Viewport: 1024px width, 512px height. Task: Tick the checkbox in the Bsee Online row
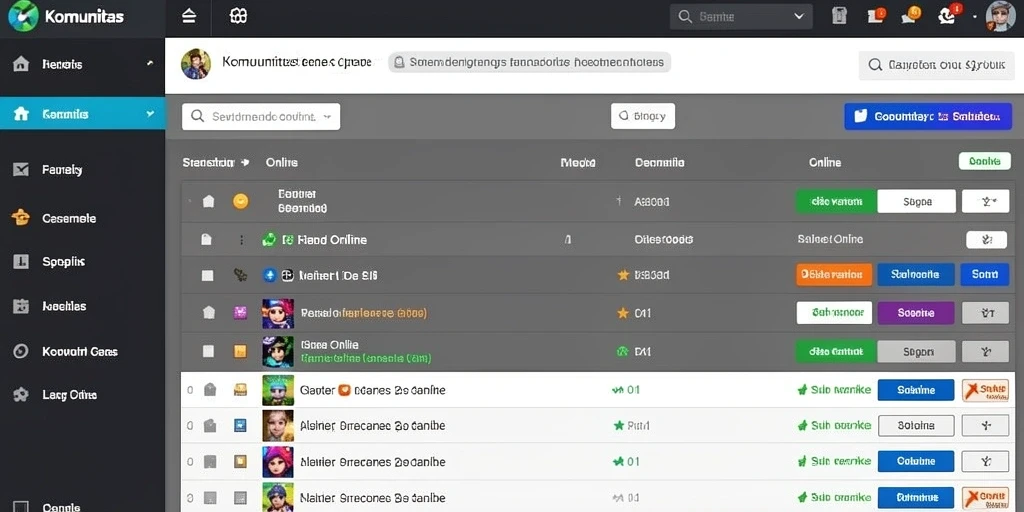point(208,351)
